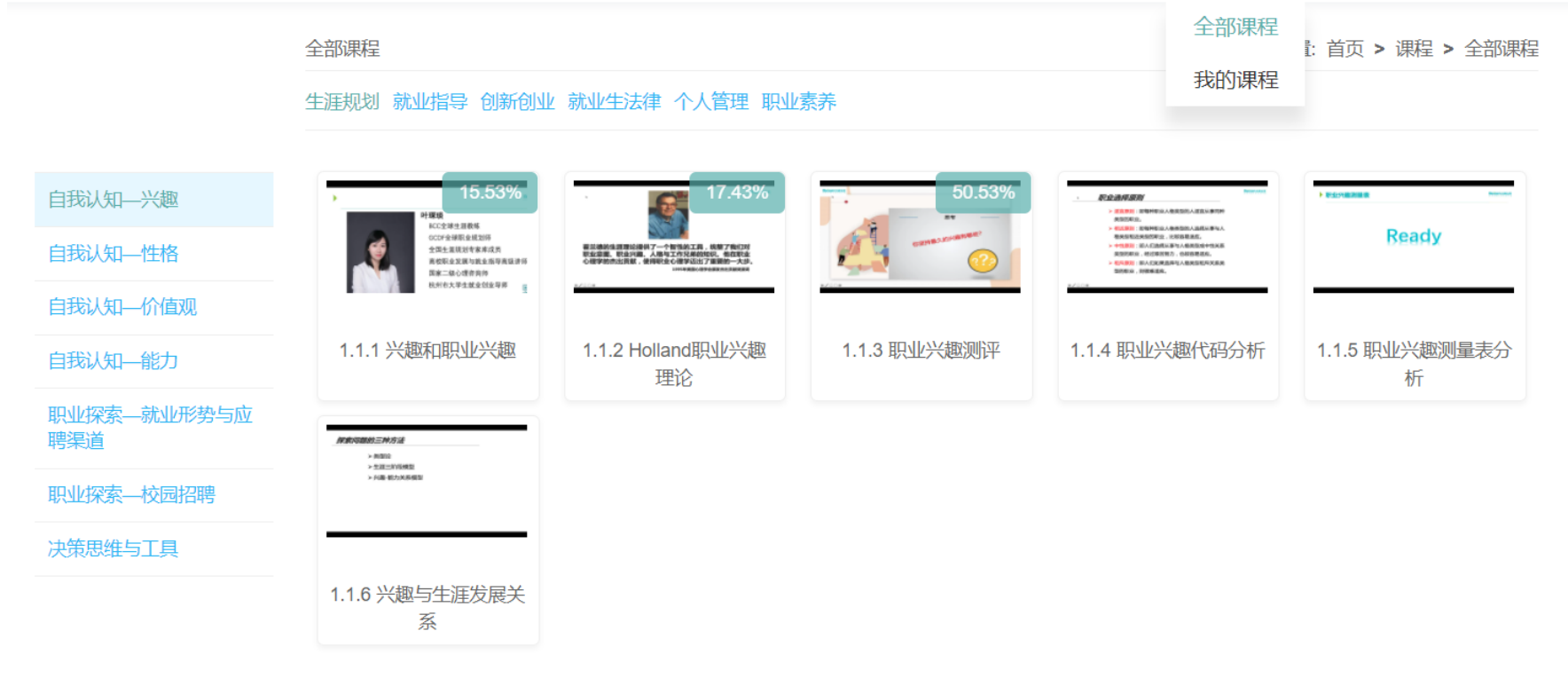The height and width of the screenshot is (694, 1568).
Task: Open 职业探索—校园招聘 in the sidebar
Action: tap(154, 495)
